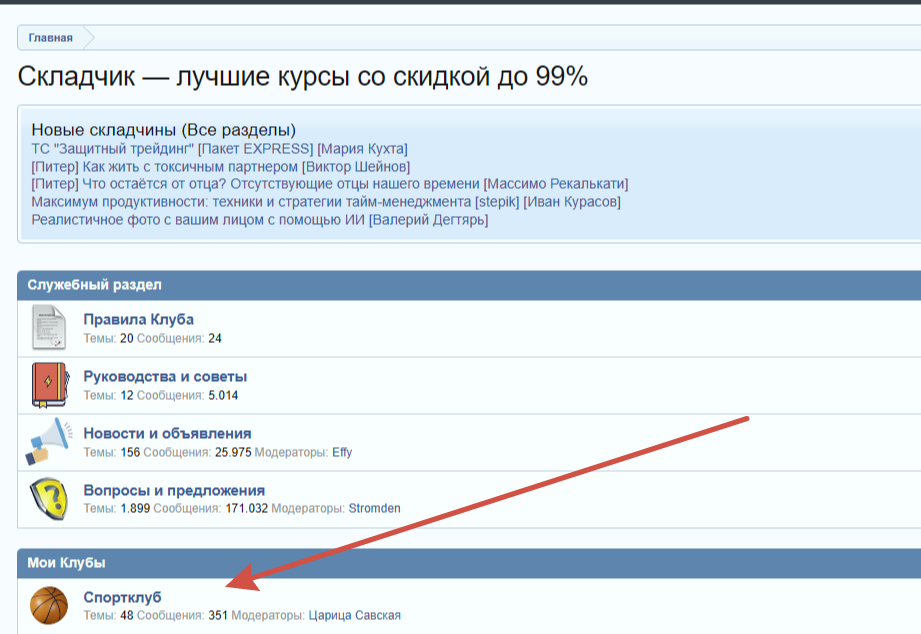Click the question shield icon for Вопросы
Screen dimensions: 921x634
[49, 498]
